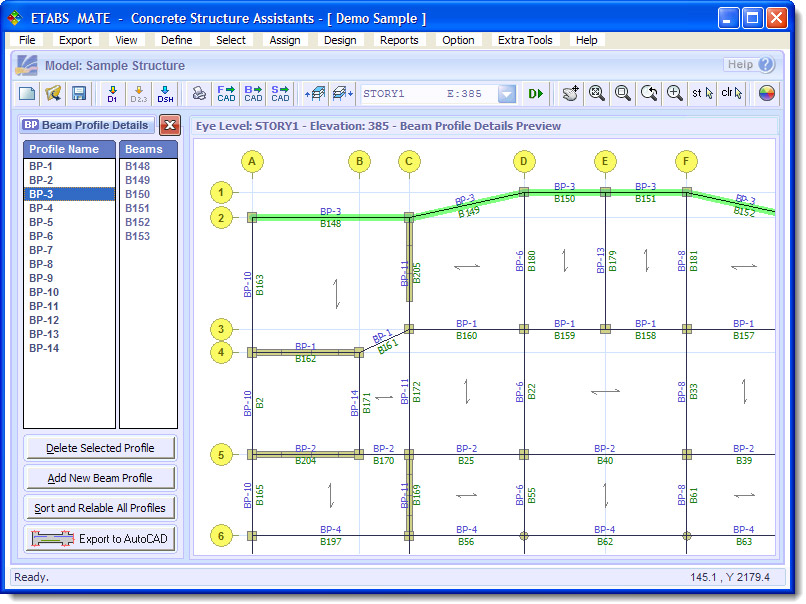Click the zoom extents magnifier icon
The image size is (806, 604).
pos(597,93)
